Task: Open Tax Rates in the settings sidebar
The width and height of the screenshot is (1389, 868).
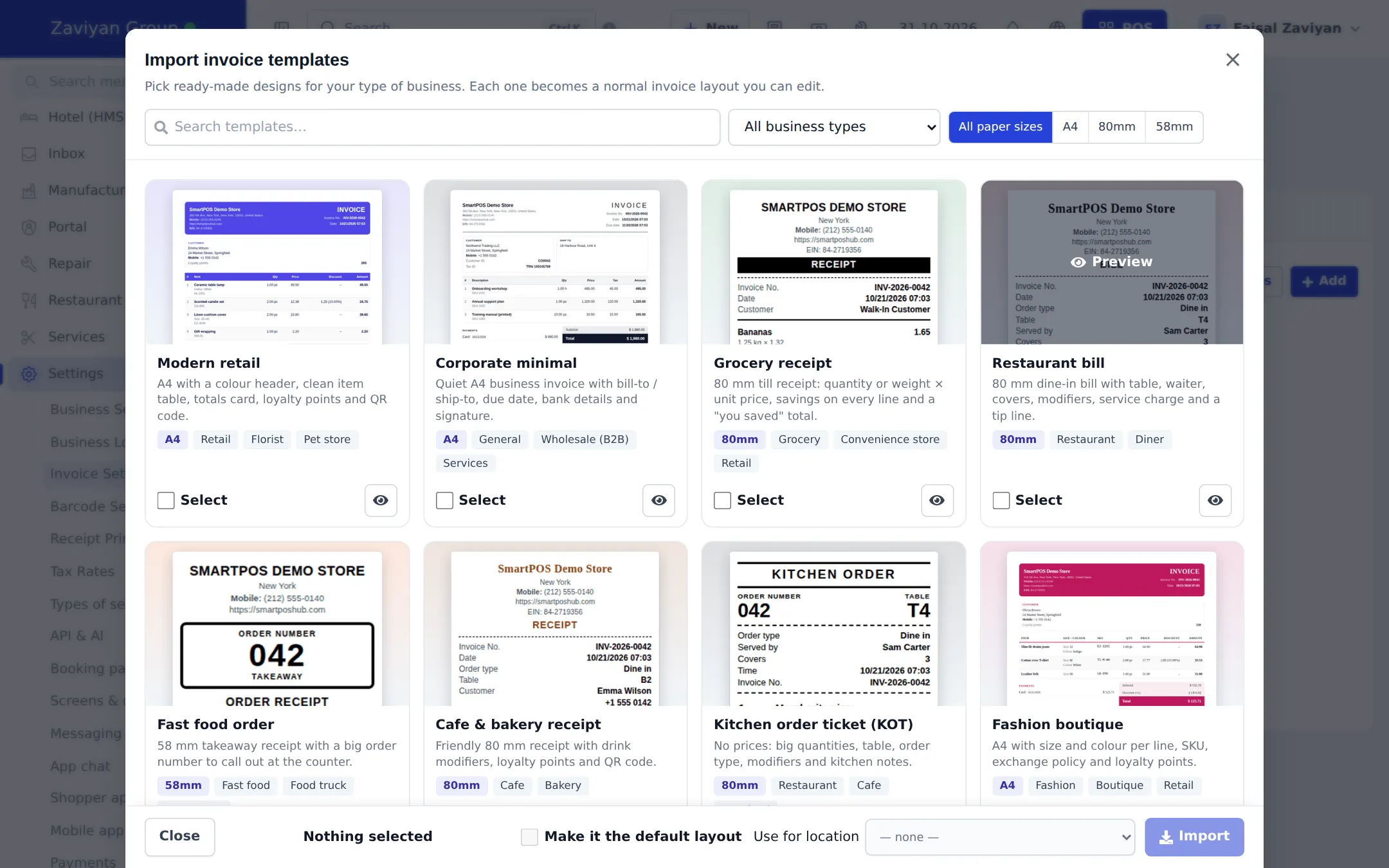Action: pos(82,572)
